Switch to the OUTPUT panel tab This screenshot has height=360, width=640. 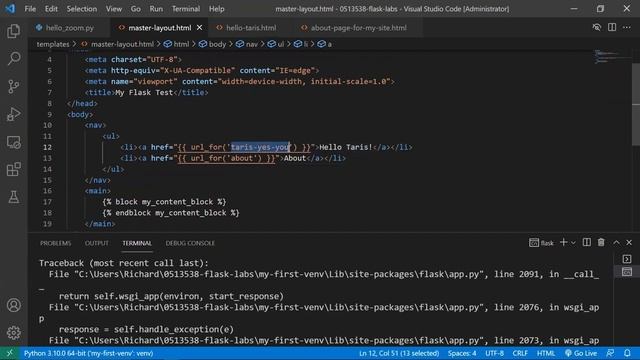pyautogui.click(x=97, y=243)
